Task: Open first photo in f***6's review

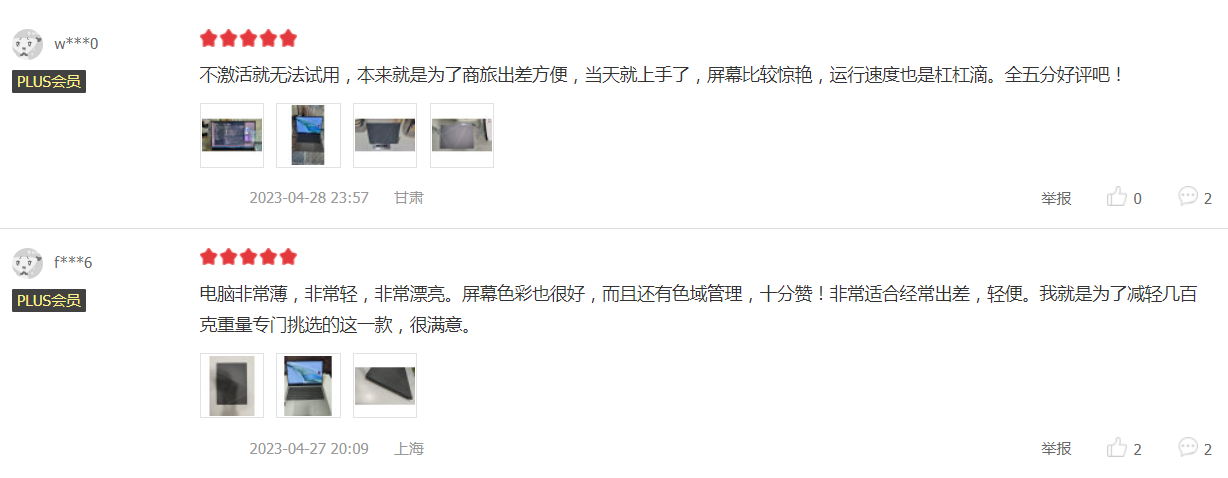Action: pos(232,385)
